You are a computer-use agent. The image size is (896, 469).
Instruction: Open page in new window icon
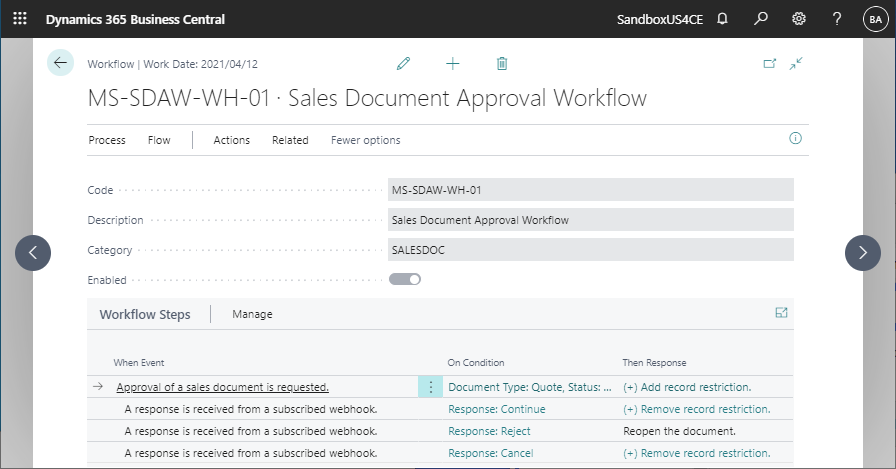click(770, 63)
